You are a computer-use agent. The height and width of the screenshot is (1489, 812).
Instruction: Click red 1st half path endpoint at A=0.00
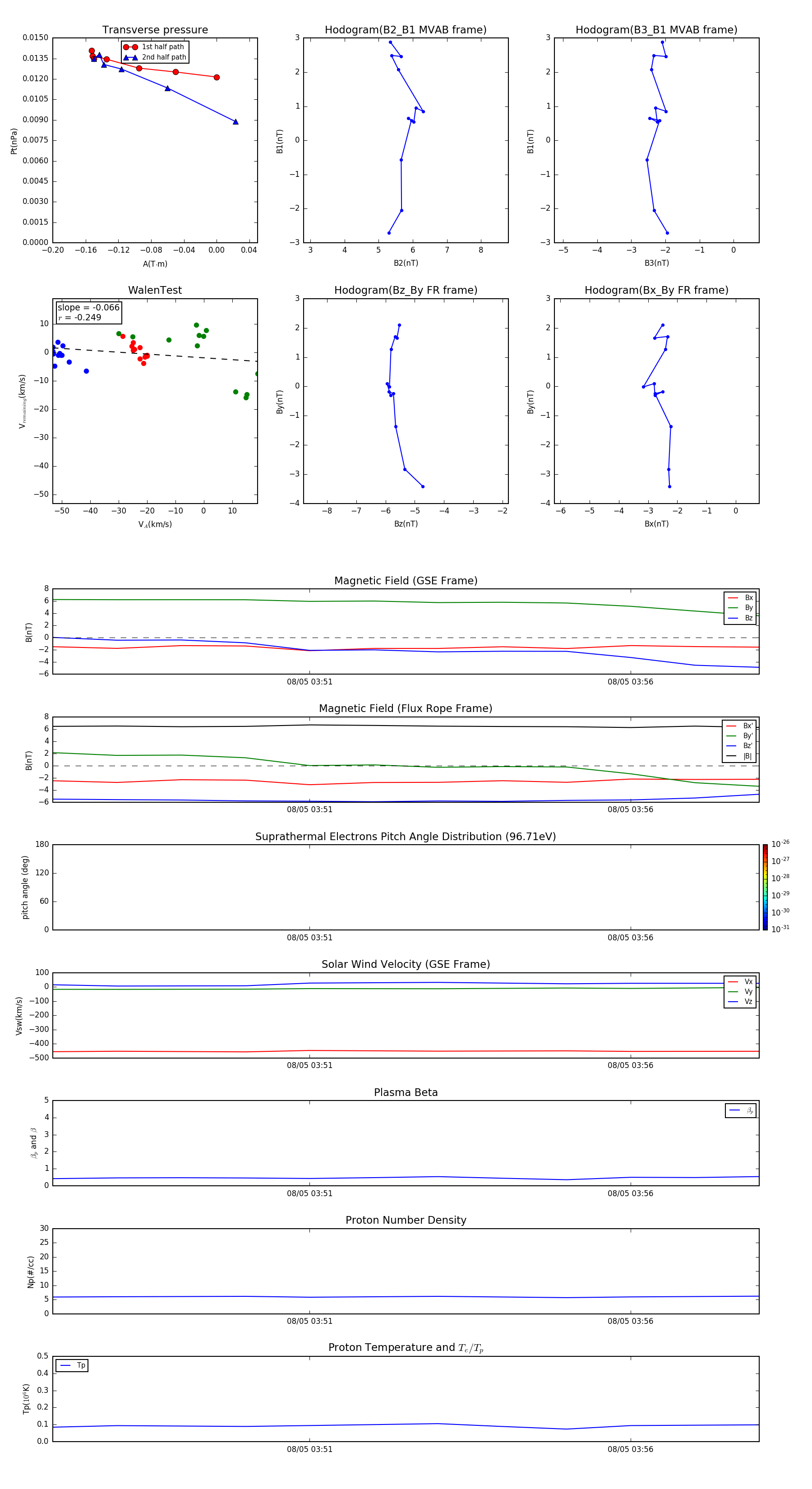click(x=217, y=78)
